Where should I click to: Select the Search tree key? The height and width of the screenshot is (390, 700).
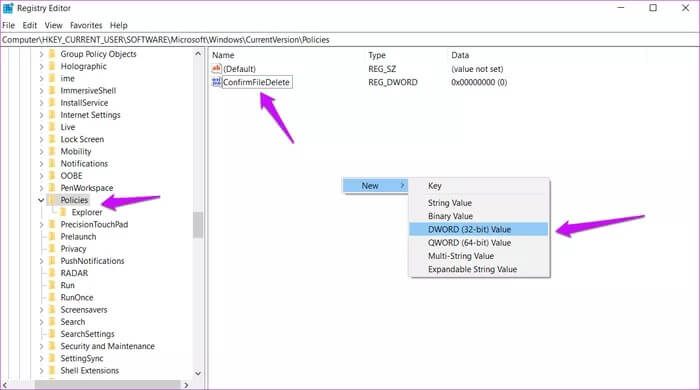(73, 322)
